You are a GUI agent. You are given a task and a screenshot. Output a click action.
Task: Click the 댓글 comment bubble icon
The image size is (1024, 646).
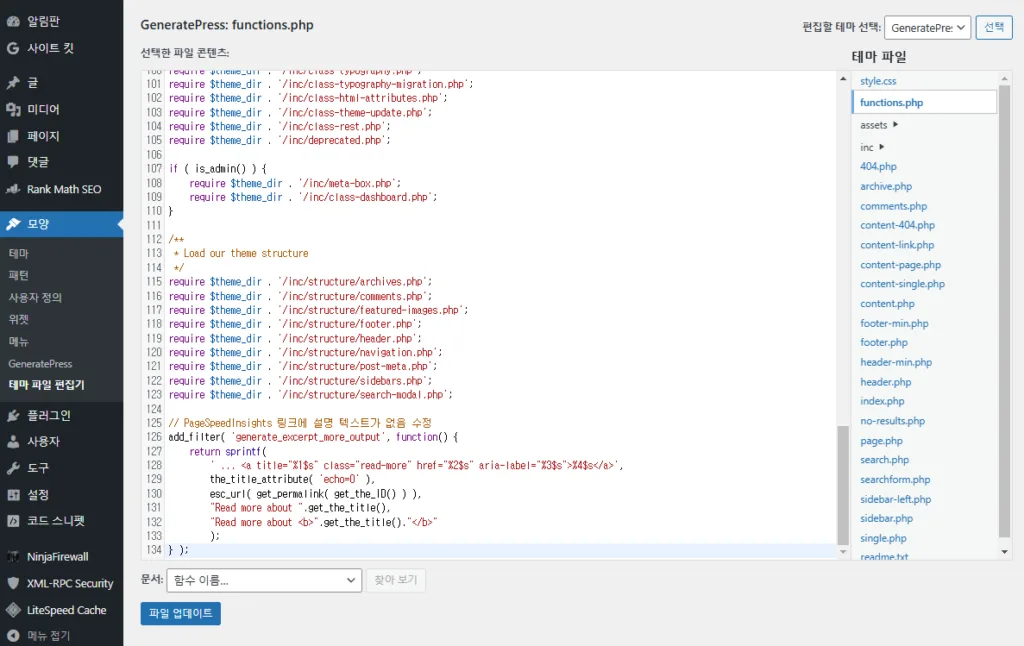[x=13, y=161]
